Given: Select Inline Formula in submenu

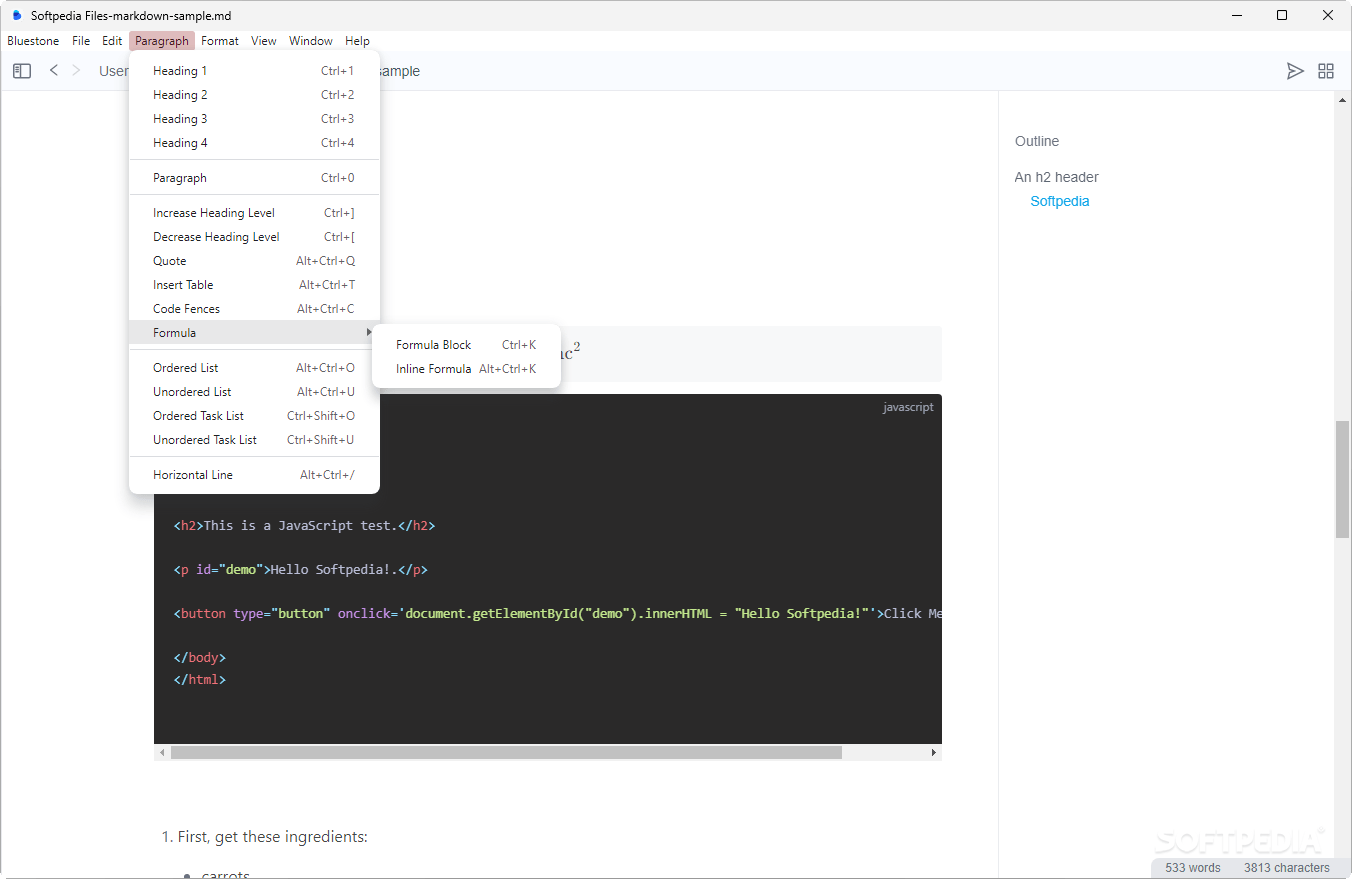Looking at the screenshot, I should pyautogui.click(x=466, y=369).
